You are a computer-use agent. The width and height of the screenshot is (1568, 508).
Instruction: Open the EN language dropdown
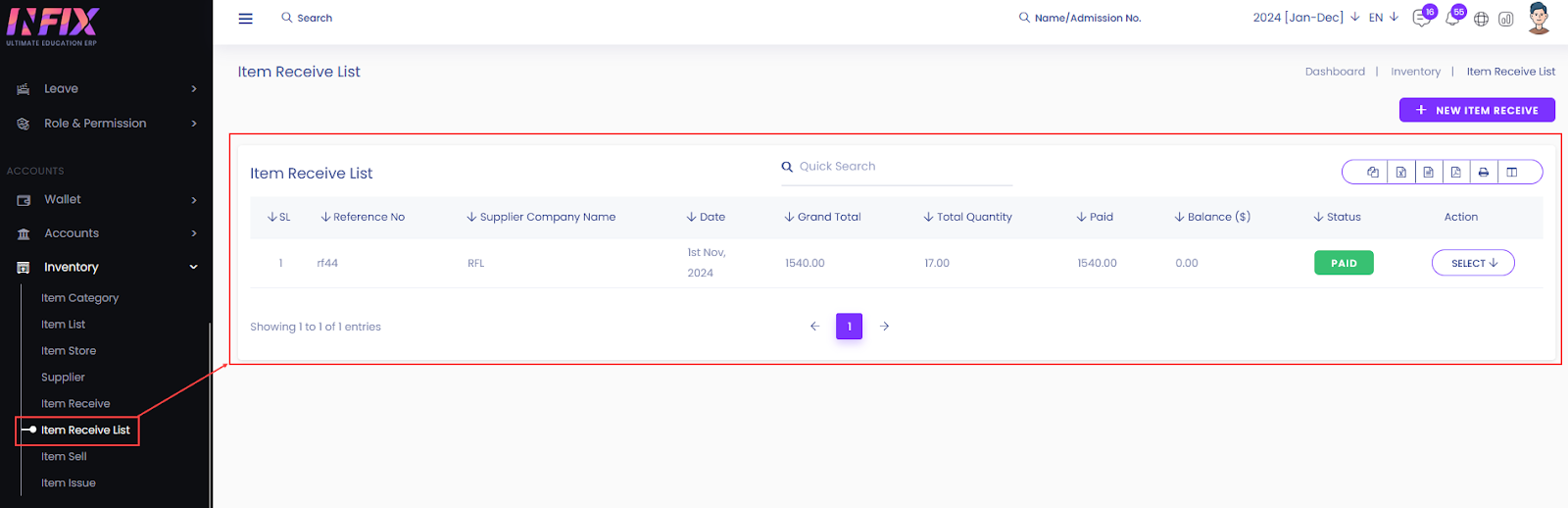pos(1383,18)
